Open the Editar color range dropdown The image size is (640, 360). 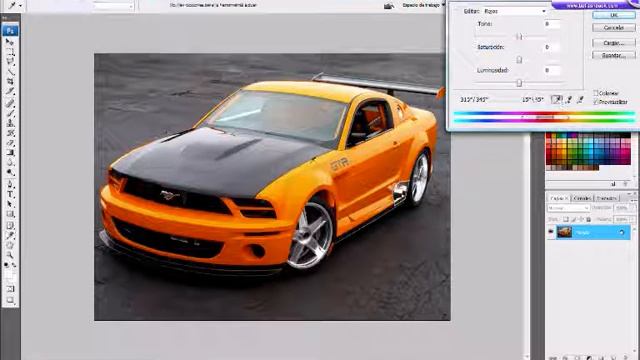pos(515,11)
